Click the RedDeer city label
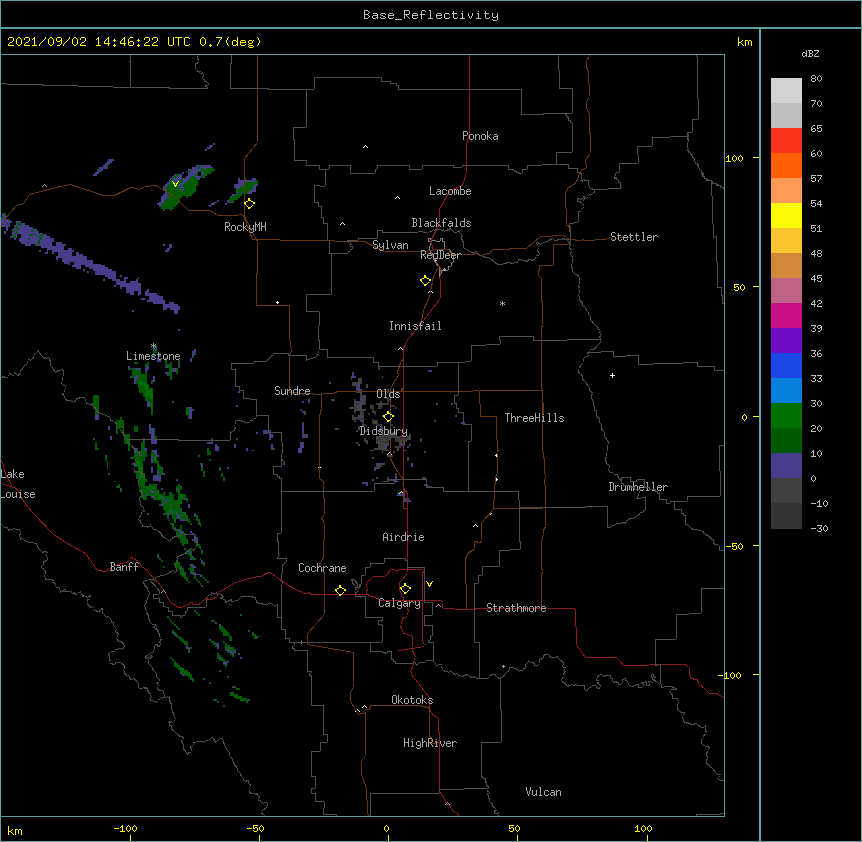 [x=440, y=255]
